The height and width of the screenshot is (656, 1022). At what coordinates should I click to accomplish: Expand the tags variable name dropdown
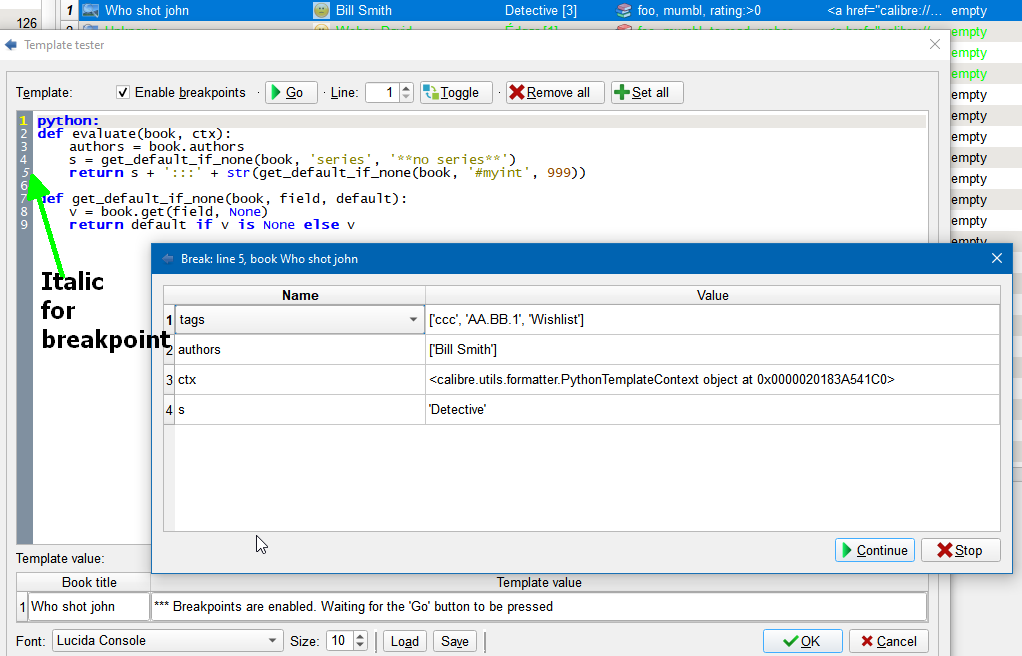coord(414,320)
